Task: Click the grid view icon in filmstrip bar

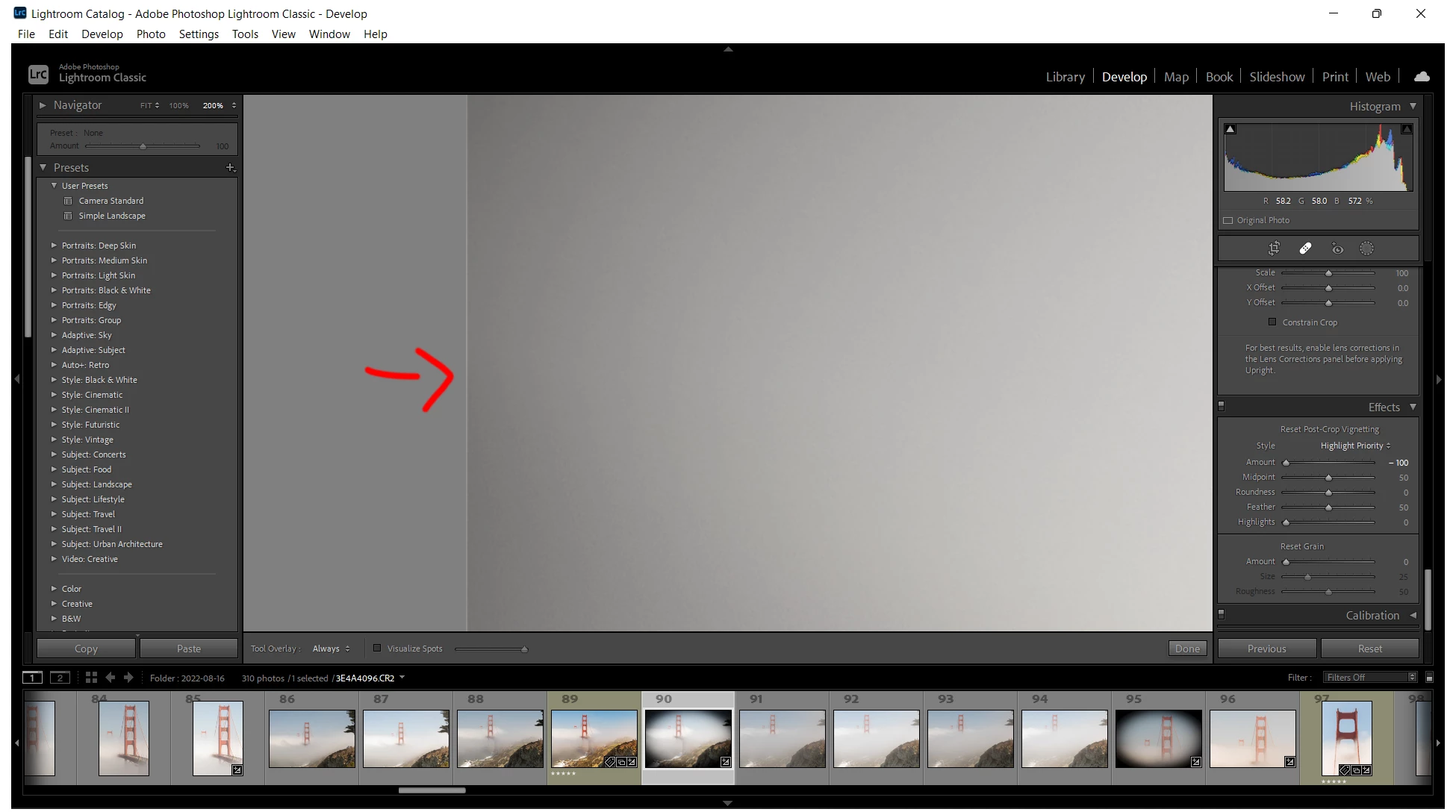Action: (x=91, y=678)
